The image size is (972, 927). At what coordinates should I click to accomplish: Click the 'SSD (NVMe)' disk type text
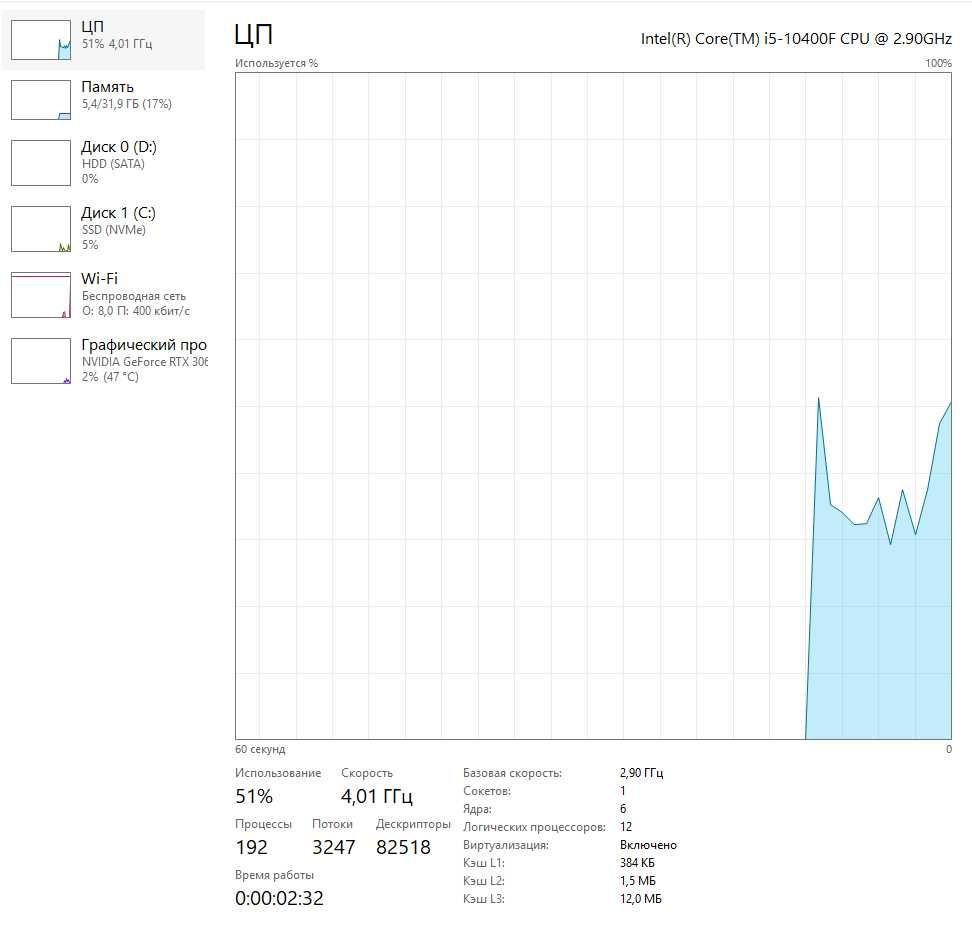(114, 230)
